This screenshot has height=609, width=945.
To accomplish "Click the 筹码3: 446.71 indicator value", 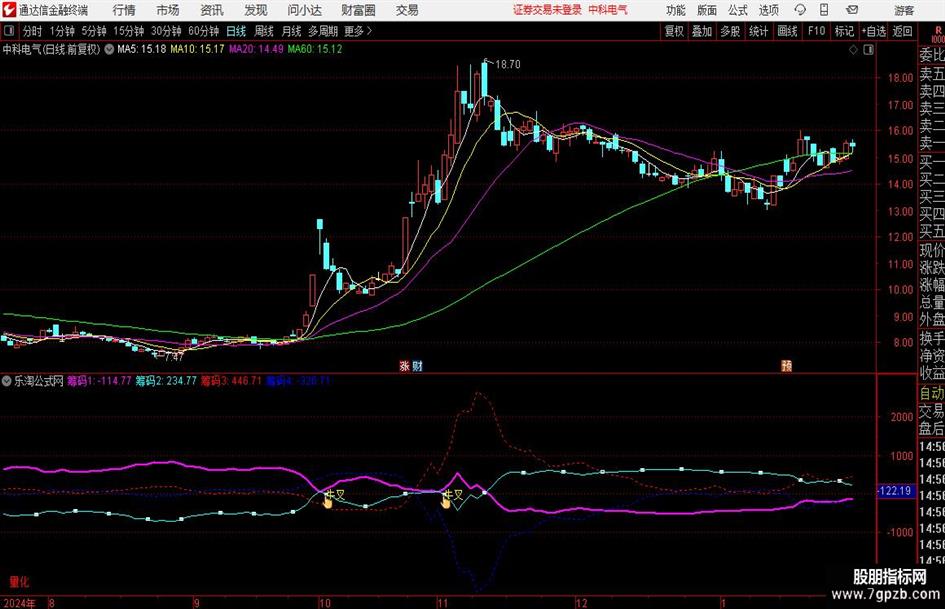I will [x=231, y=380].
